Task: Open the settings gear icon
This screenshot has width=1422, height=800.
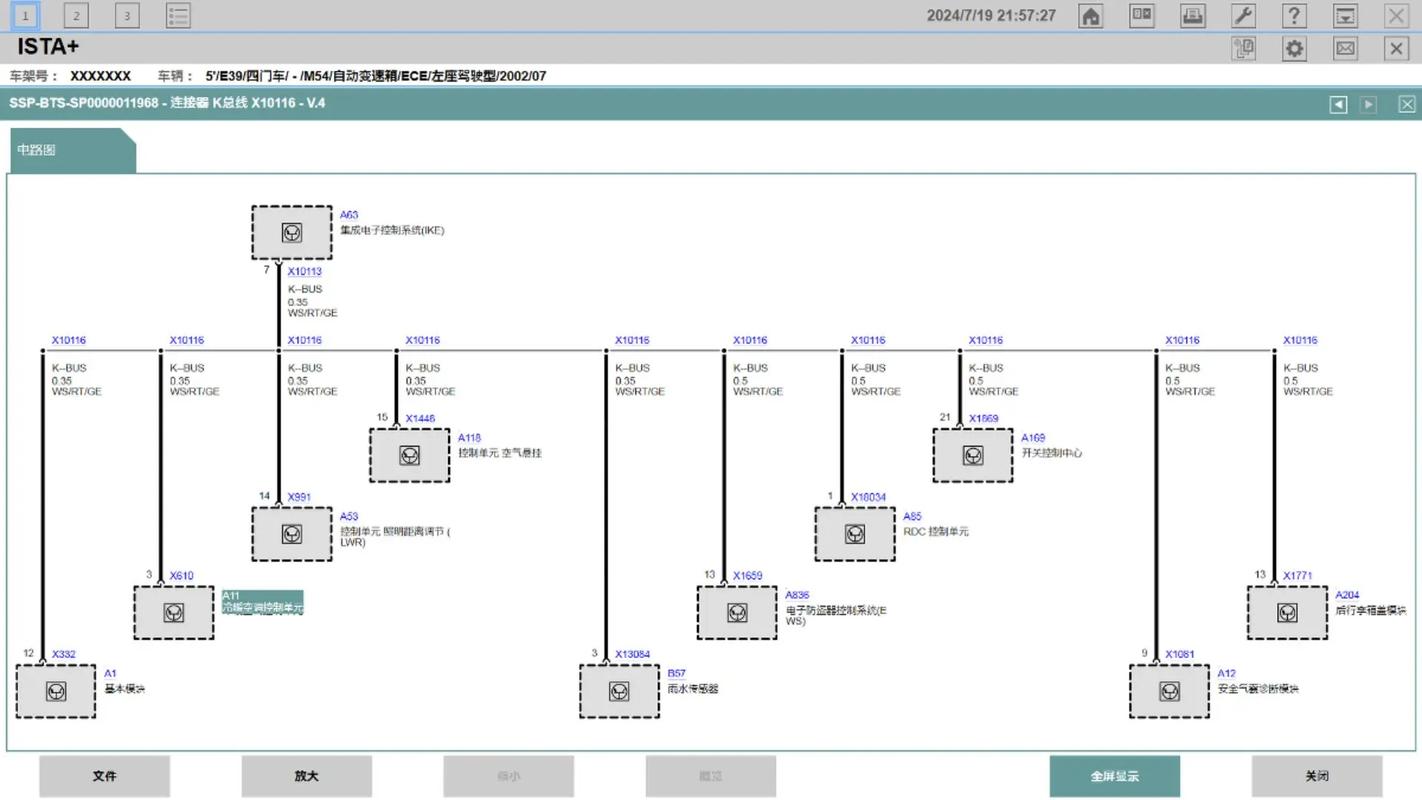Action: [1294, 48]
